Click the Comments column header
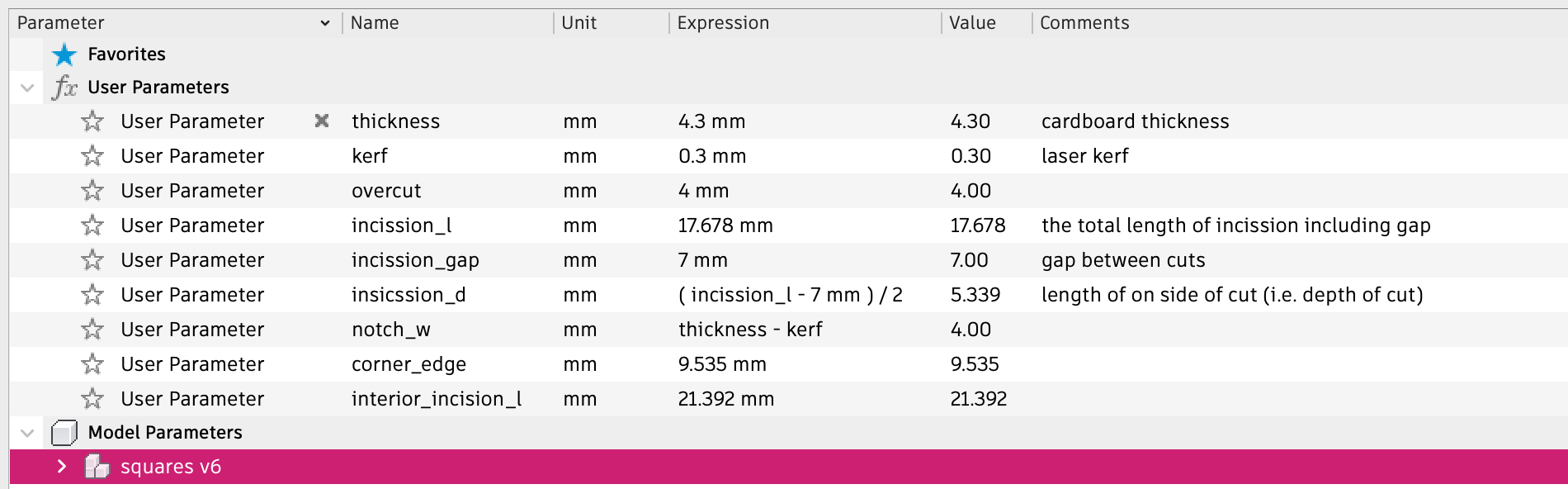 [x=1084, y=23]
